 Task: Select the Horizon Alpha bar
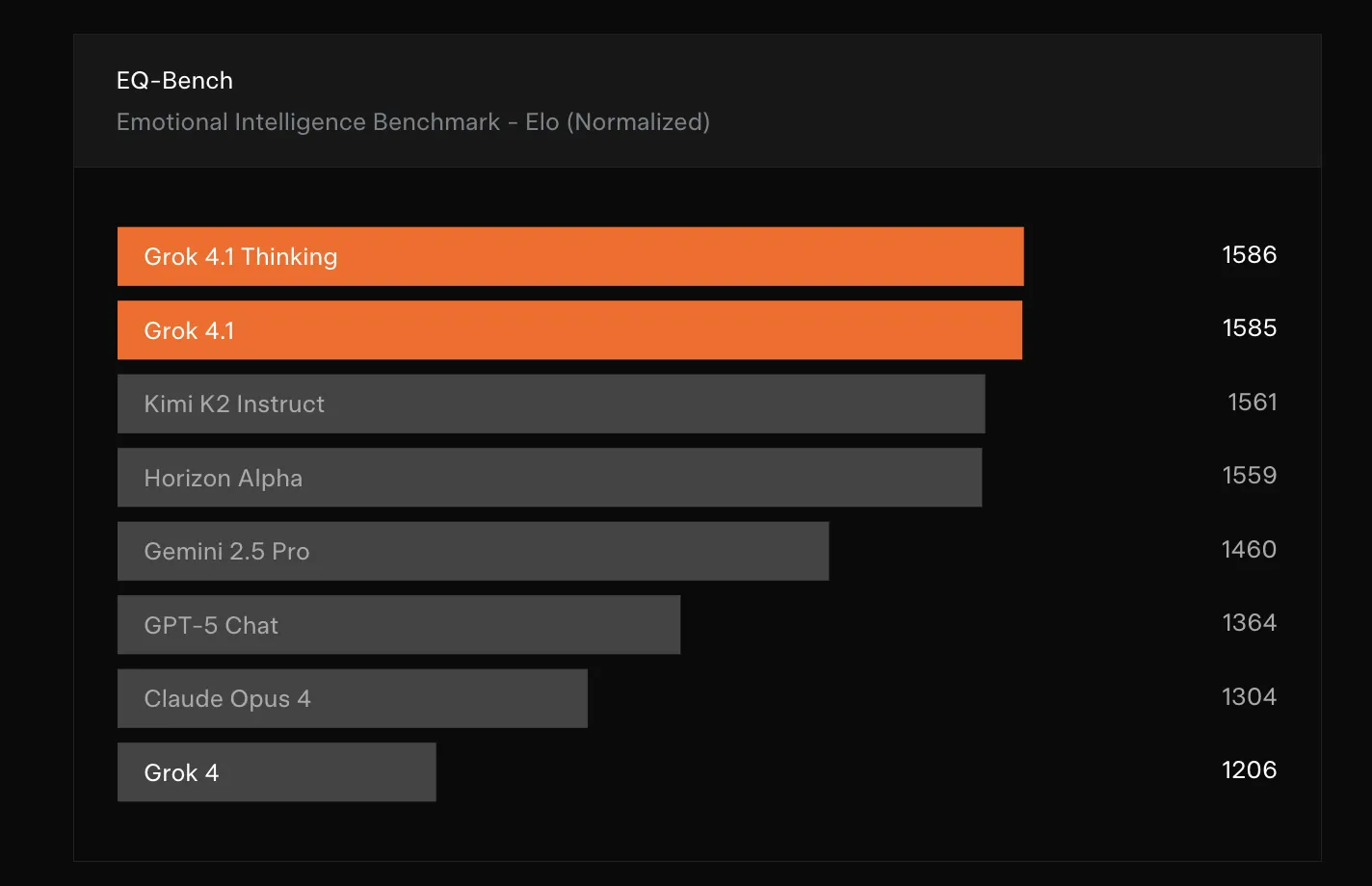(549, 478)
